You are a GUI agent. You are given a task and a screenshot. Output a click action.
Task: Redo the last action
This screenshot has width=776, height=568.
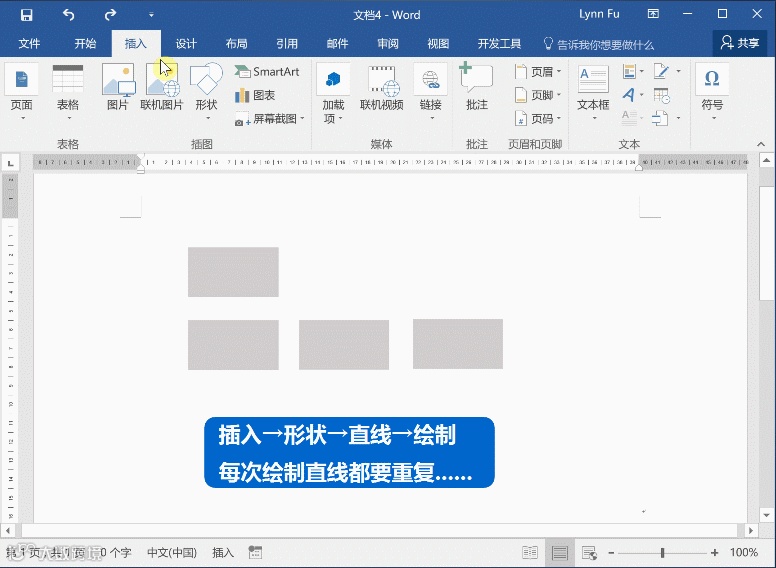click(x=110, y=15)
